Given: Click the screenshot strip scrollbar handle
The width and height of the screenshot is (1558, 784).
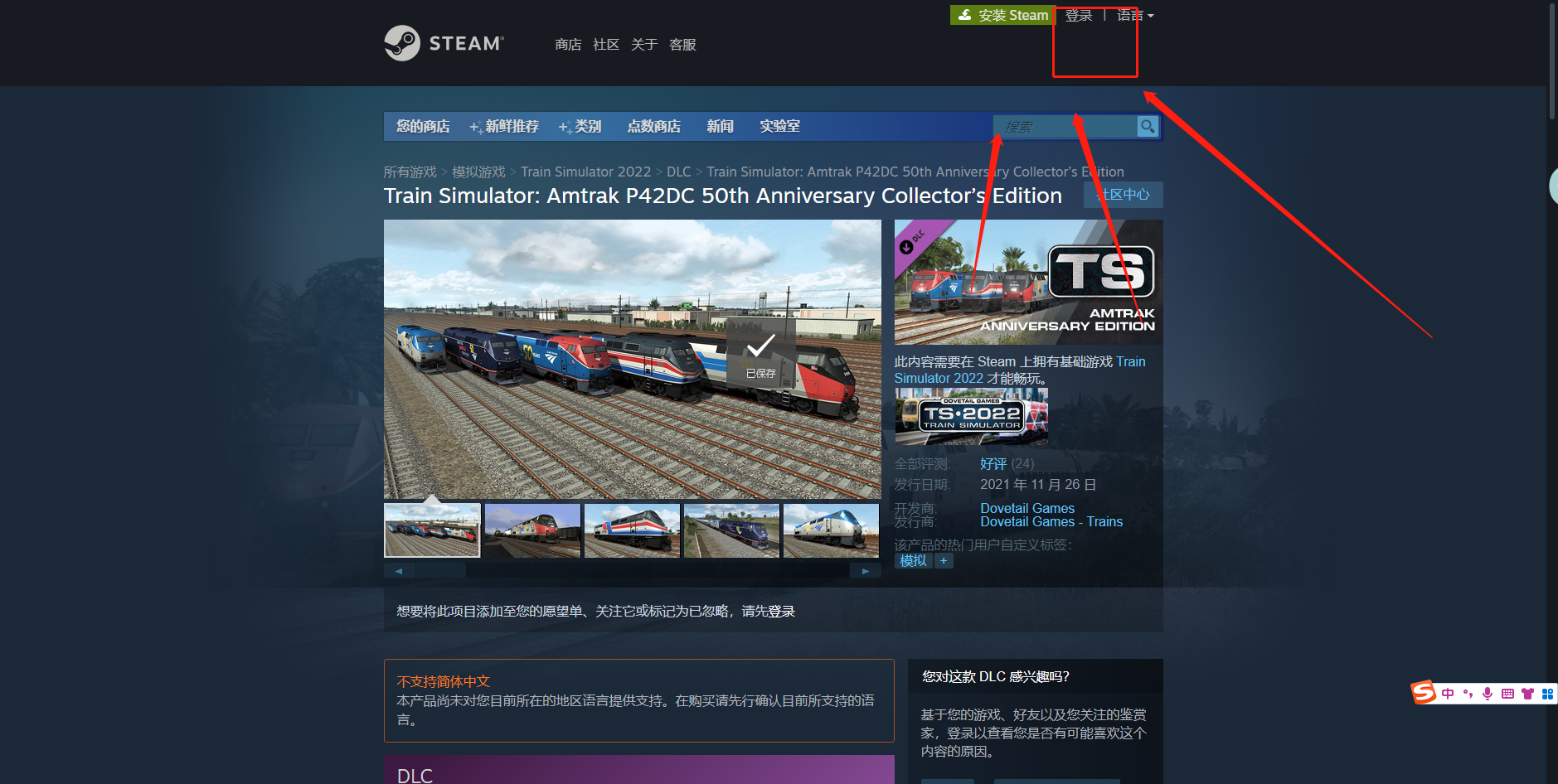Looking at the screenshot, I should (440, 571).
